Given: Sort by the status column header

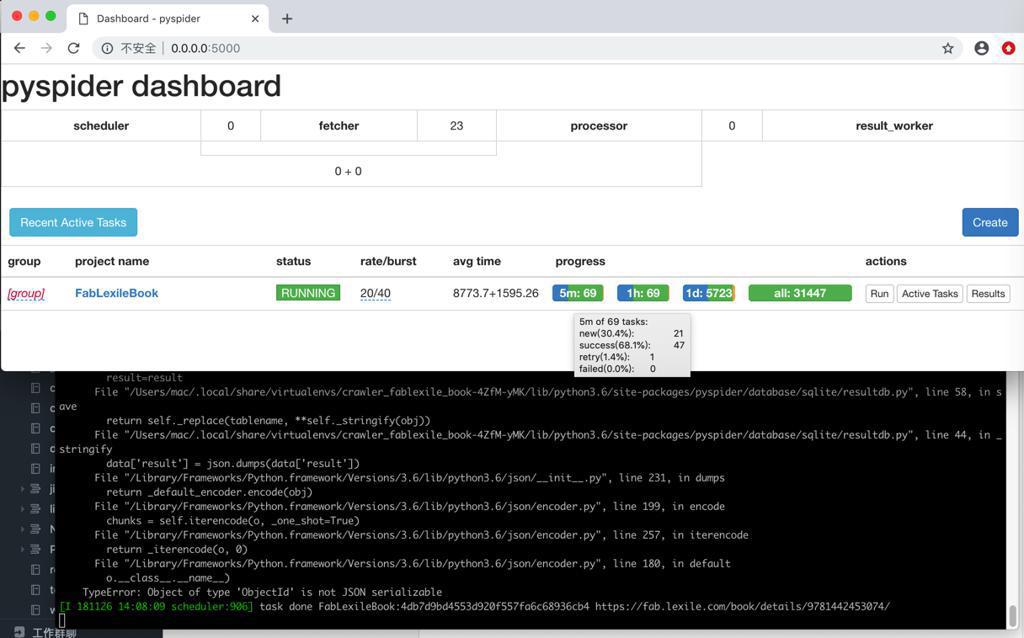Looking at the screenshot, I should [293, 261].
